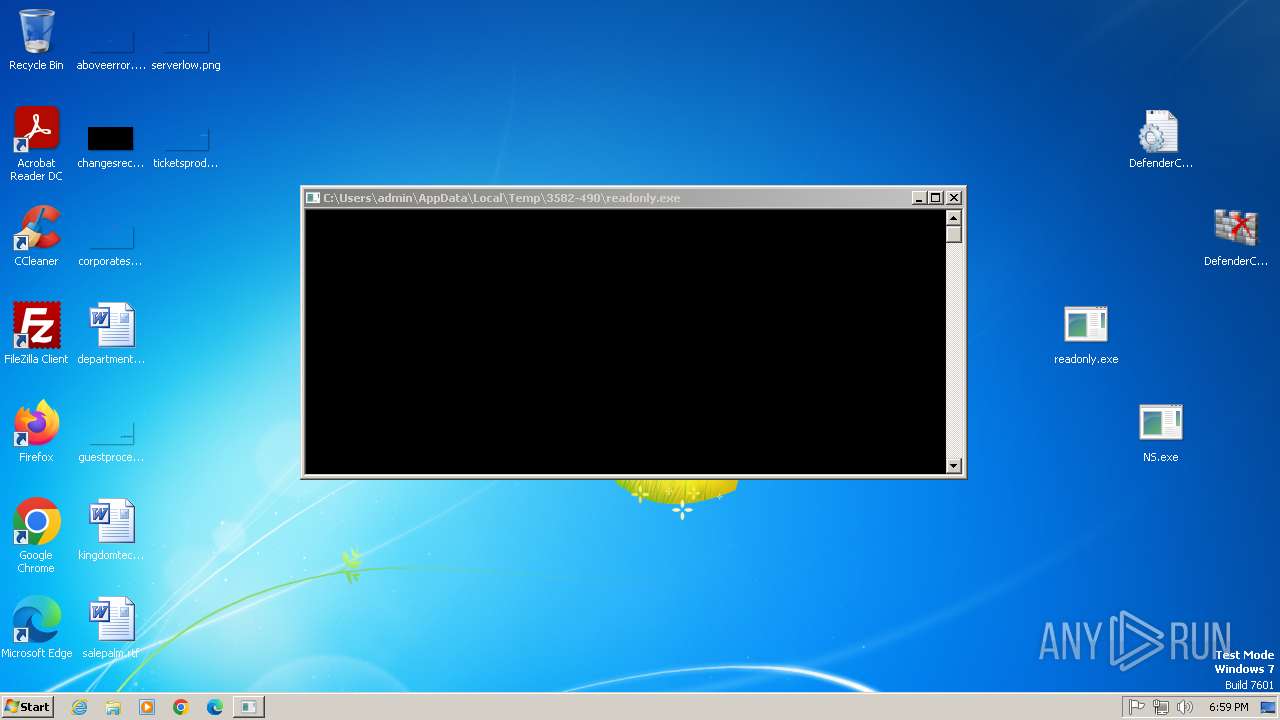Launch Google Chrome desktop shortcut

pos(36,536)
